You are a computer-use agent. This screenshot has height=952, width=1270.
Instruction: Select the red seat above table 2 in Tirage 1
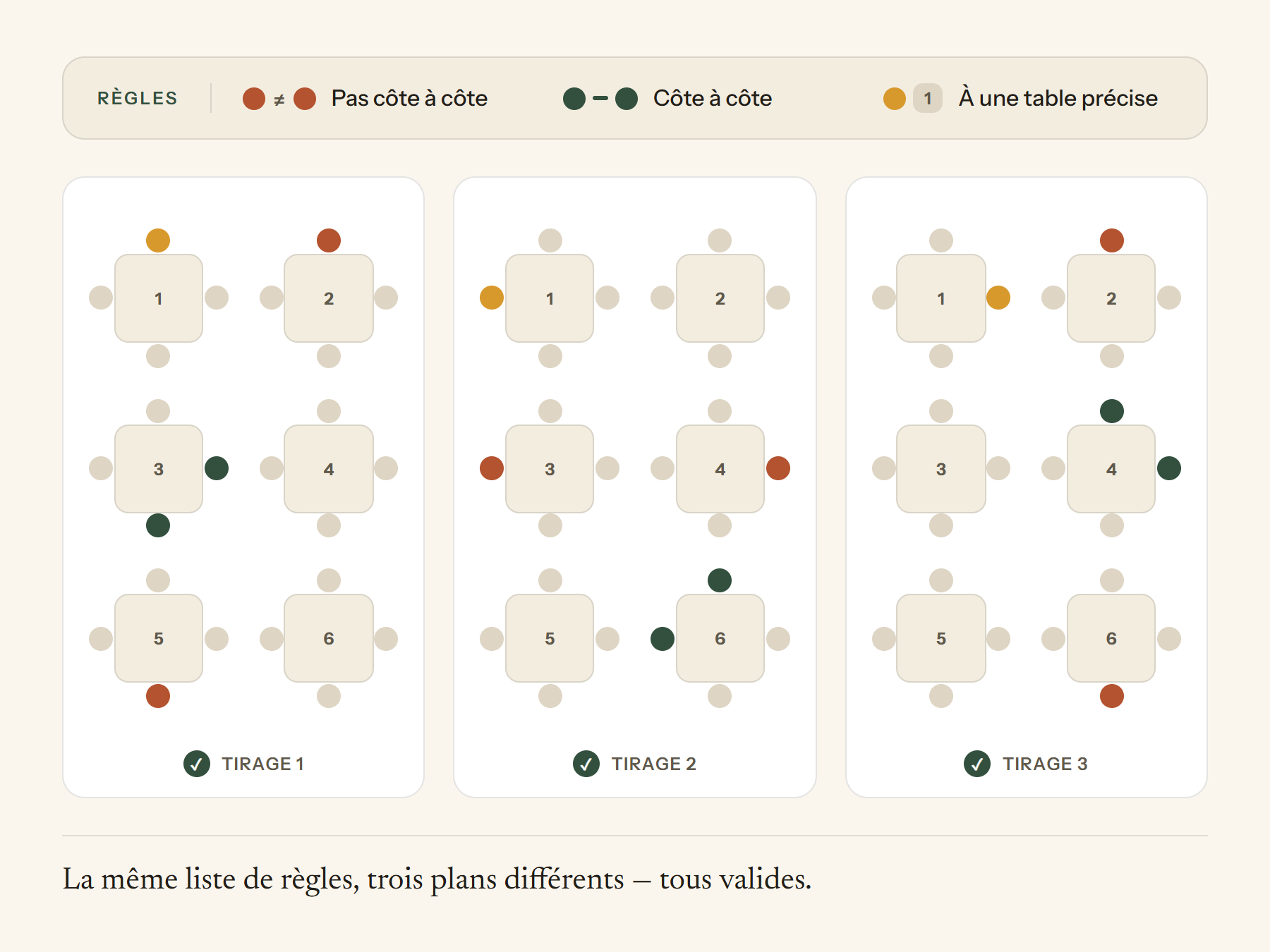[329, 240]
